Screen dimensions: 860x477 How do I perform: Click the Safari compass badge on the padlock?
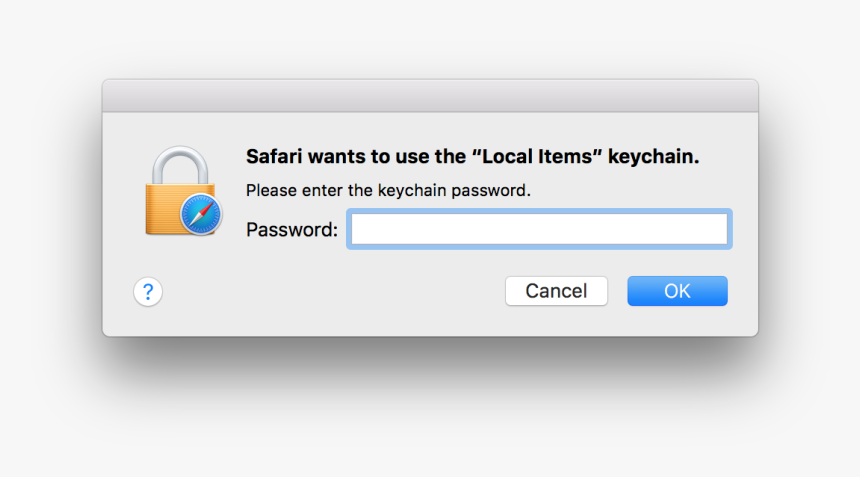click(201, 214)
